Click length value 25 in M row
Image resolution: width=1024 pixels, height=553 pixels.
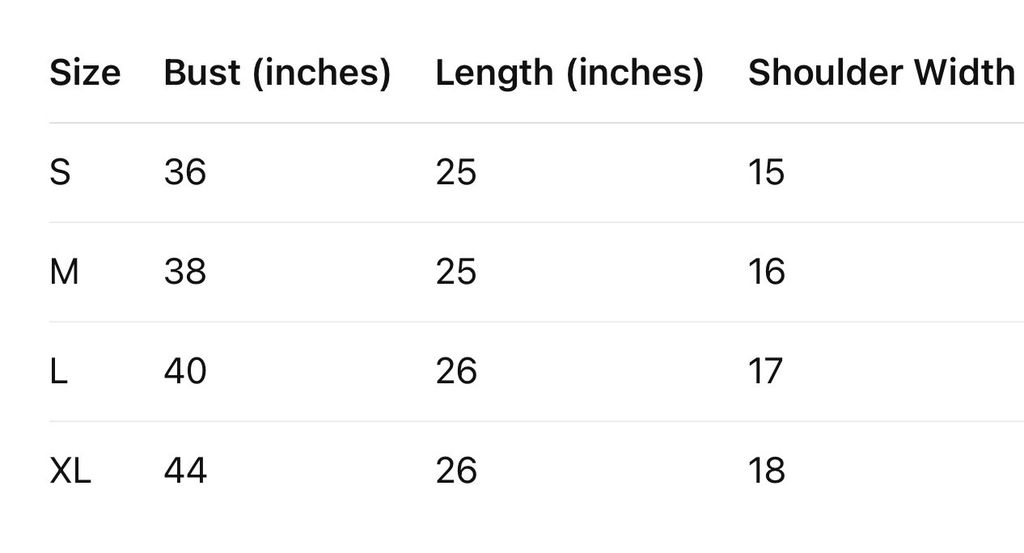click(456, 272)
